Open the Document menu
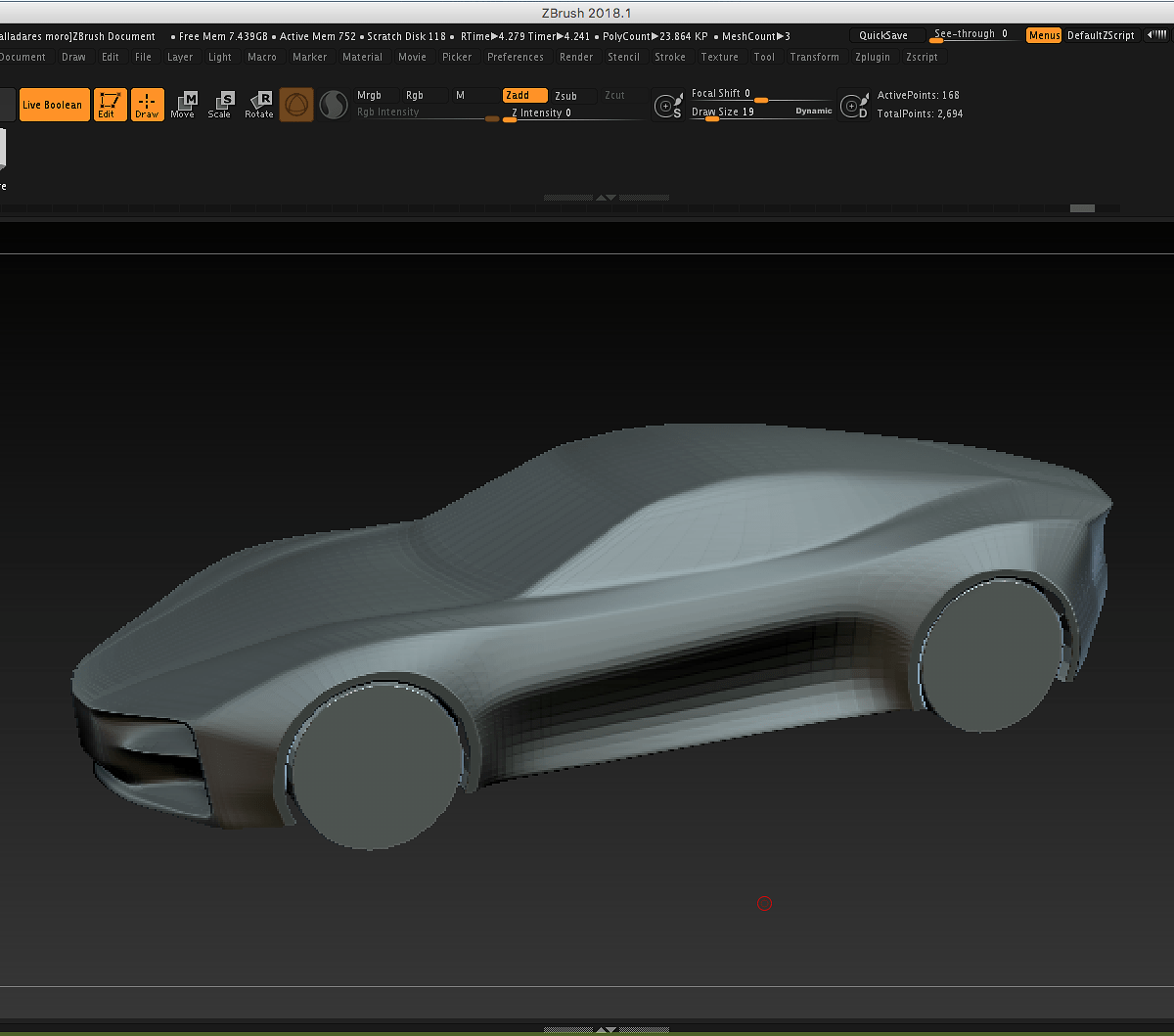Screen dimensions: 1174x1036 tap(23, 57)
